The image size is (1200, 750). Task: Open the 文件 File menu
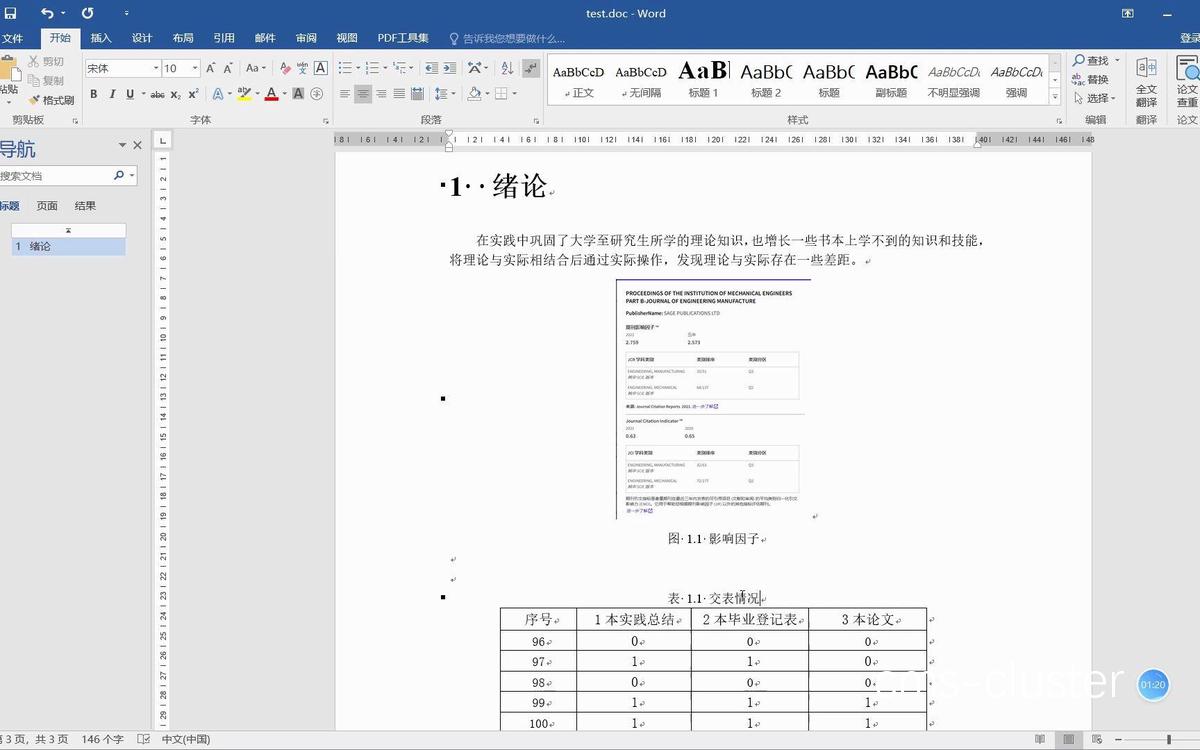(11, 38)
